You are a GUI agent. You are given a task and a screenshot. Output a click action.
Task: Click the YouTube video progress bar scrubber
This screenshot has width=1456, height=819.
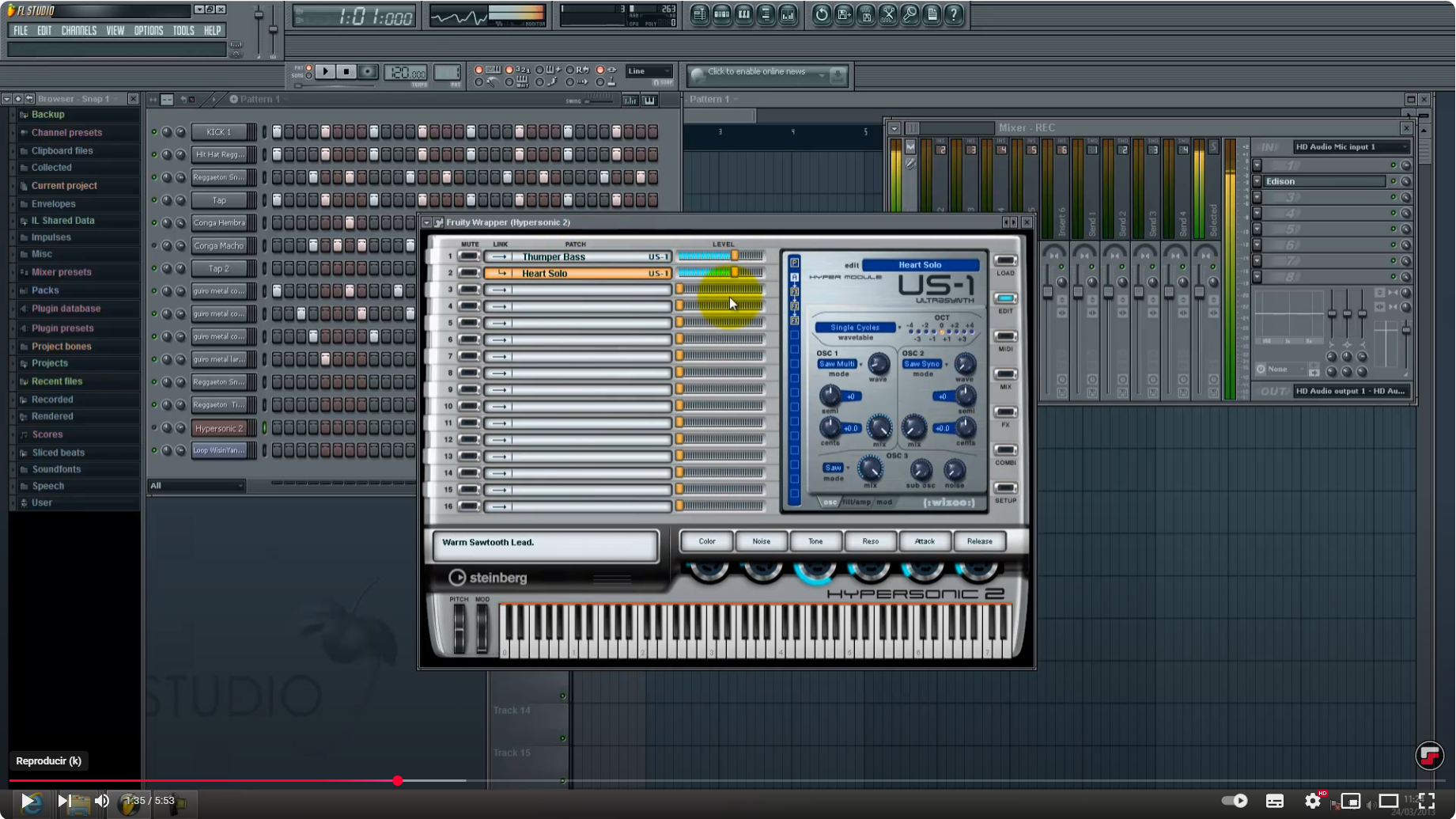click(398, 781)
